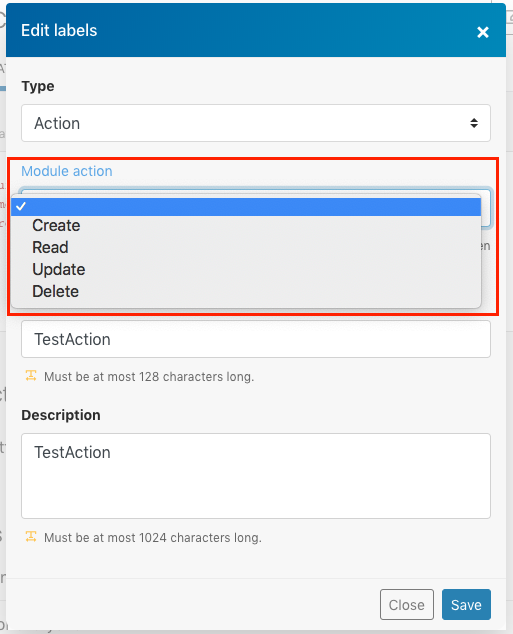Viewport: 513px width, 634px height.
Task: Close the Edit labels dialog with X
Action: (483, 32)
